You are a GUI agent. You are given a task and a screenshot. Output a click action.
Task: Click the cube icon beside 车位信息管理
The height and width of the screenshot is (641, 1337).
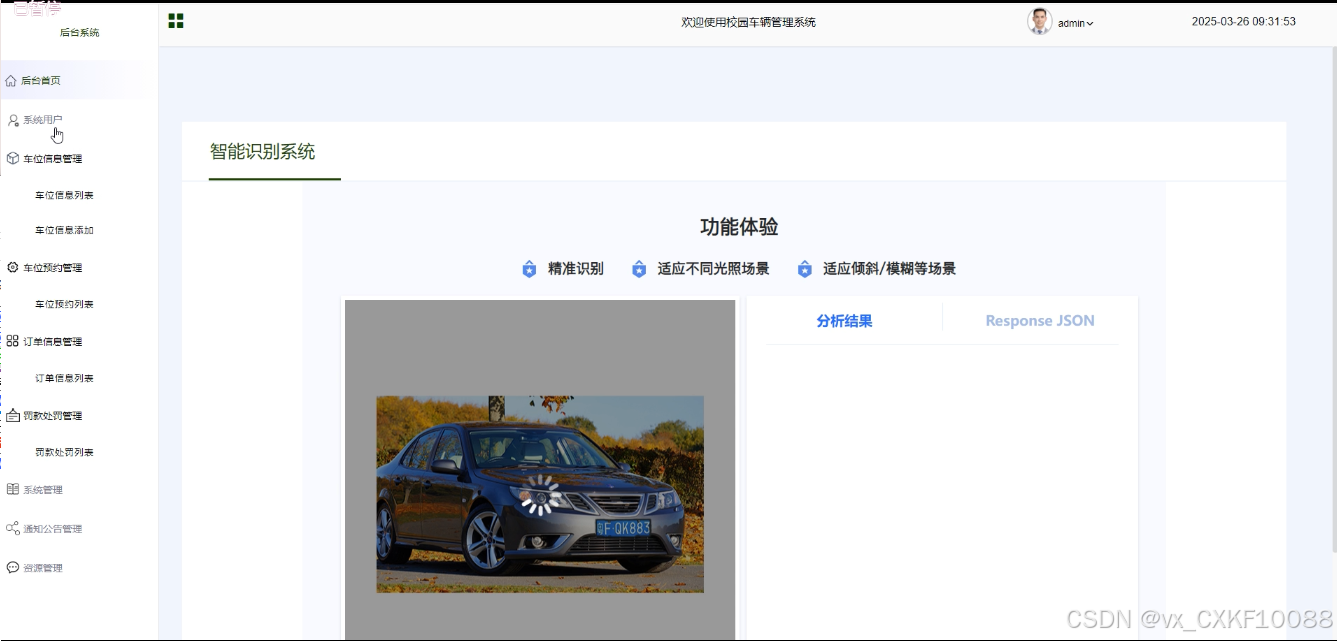coord(12,158)
